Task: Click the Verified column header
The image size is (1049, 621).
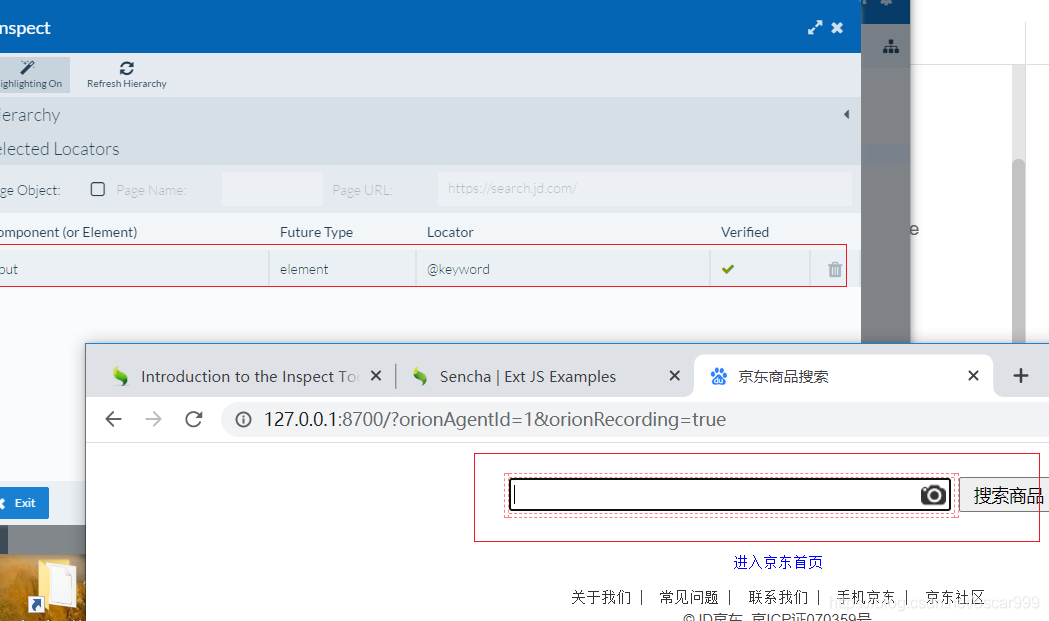Action: 745,232
